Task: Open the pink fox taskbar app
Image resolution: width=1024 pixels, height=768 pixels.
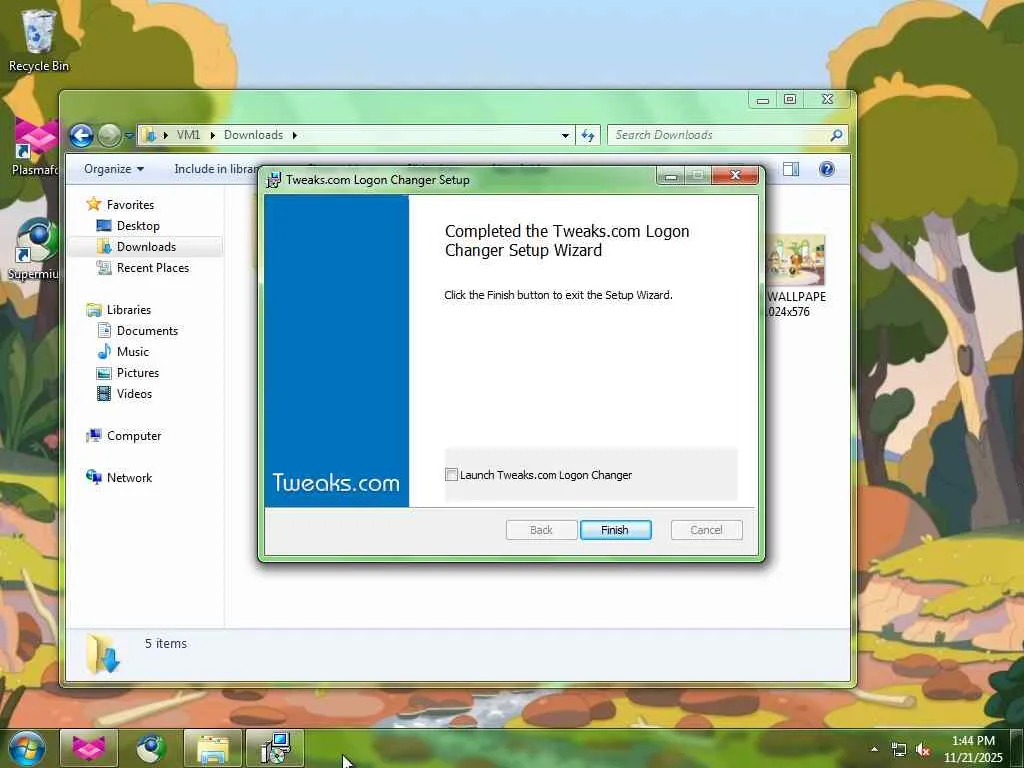Action: tap(89, 748)
